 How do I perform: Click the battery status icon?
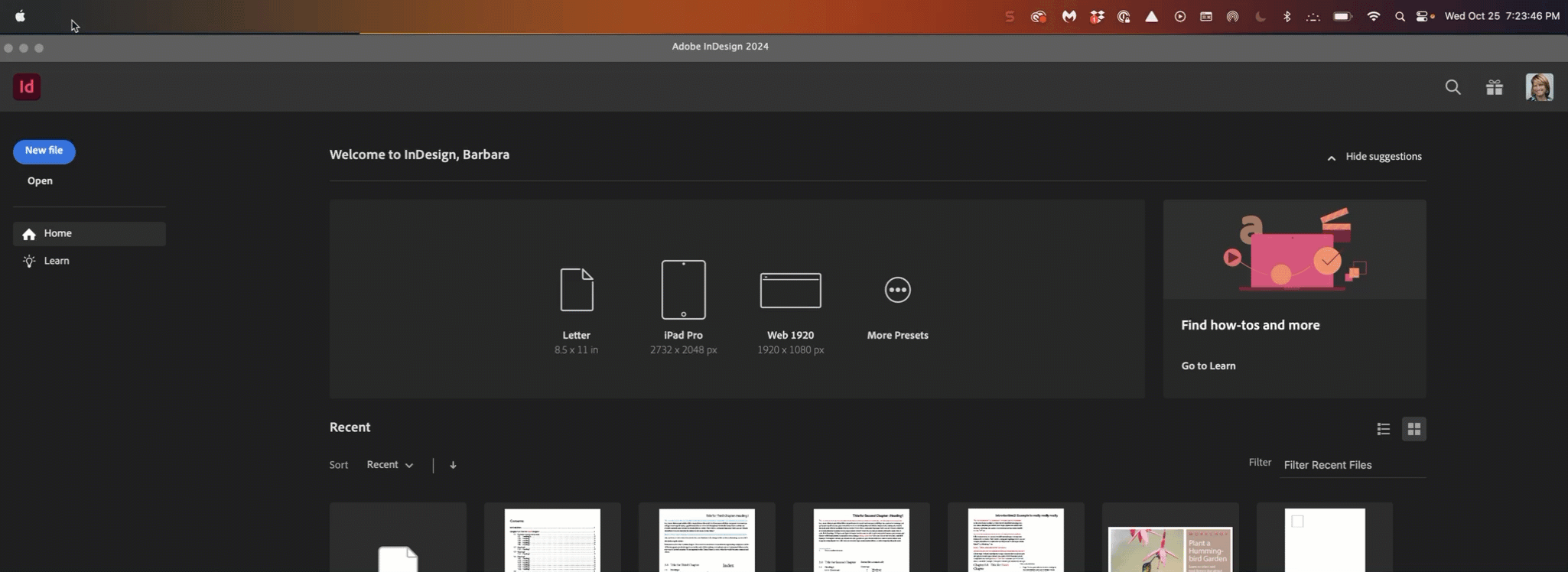click(x=1343, y=16)
